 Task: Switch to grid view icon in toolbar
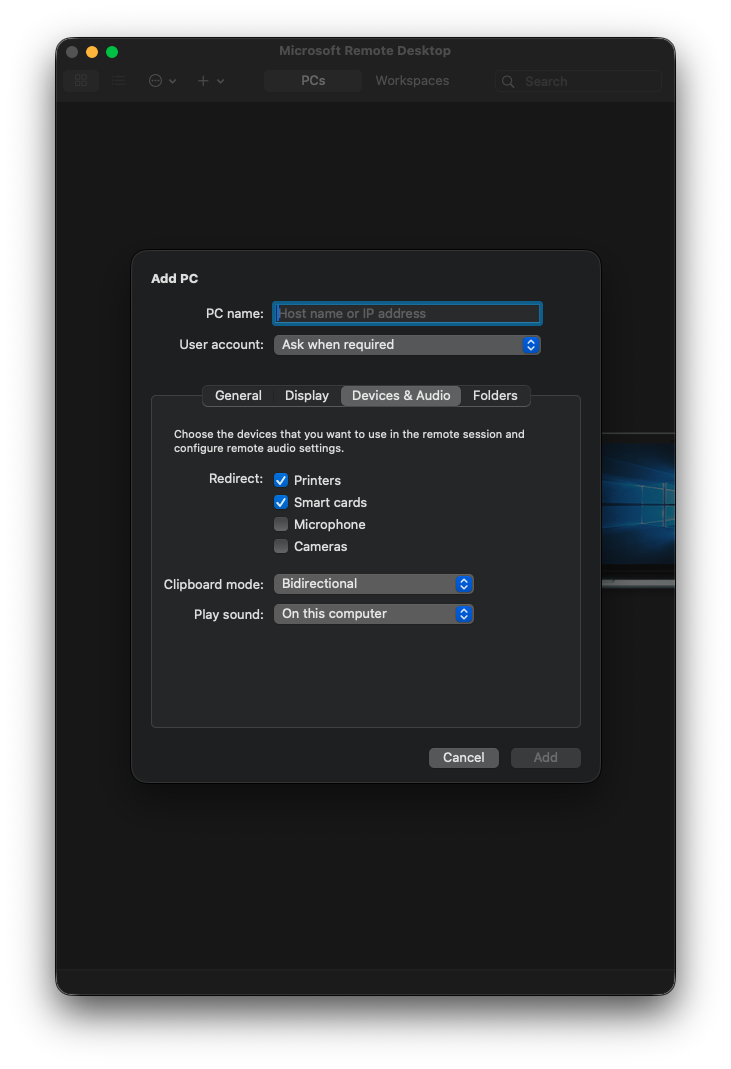click(80, 80)
